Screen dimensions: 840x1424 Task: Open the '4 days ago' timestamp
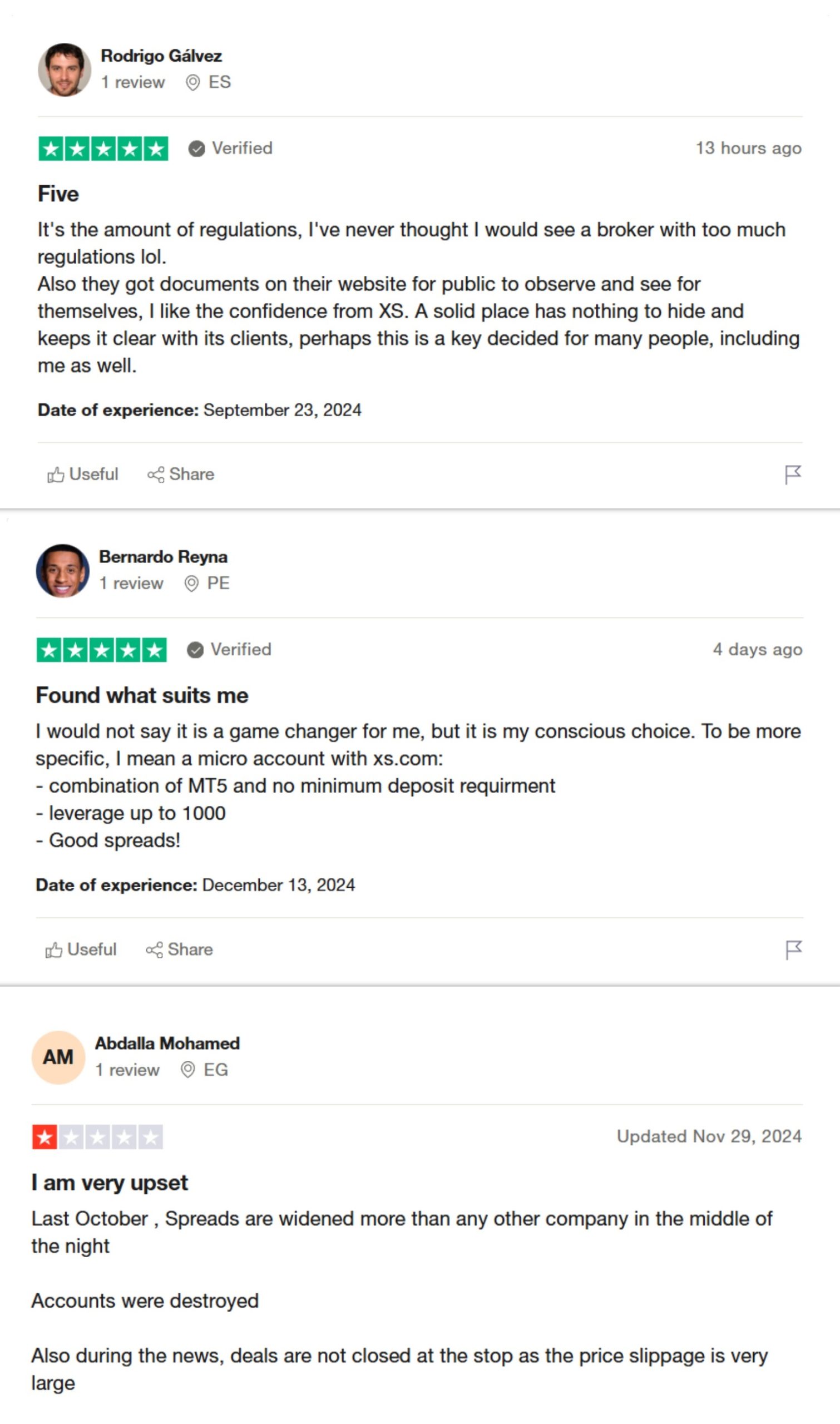757,650
